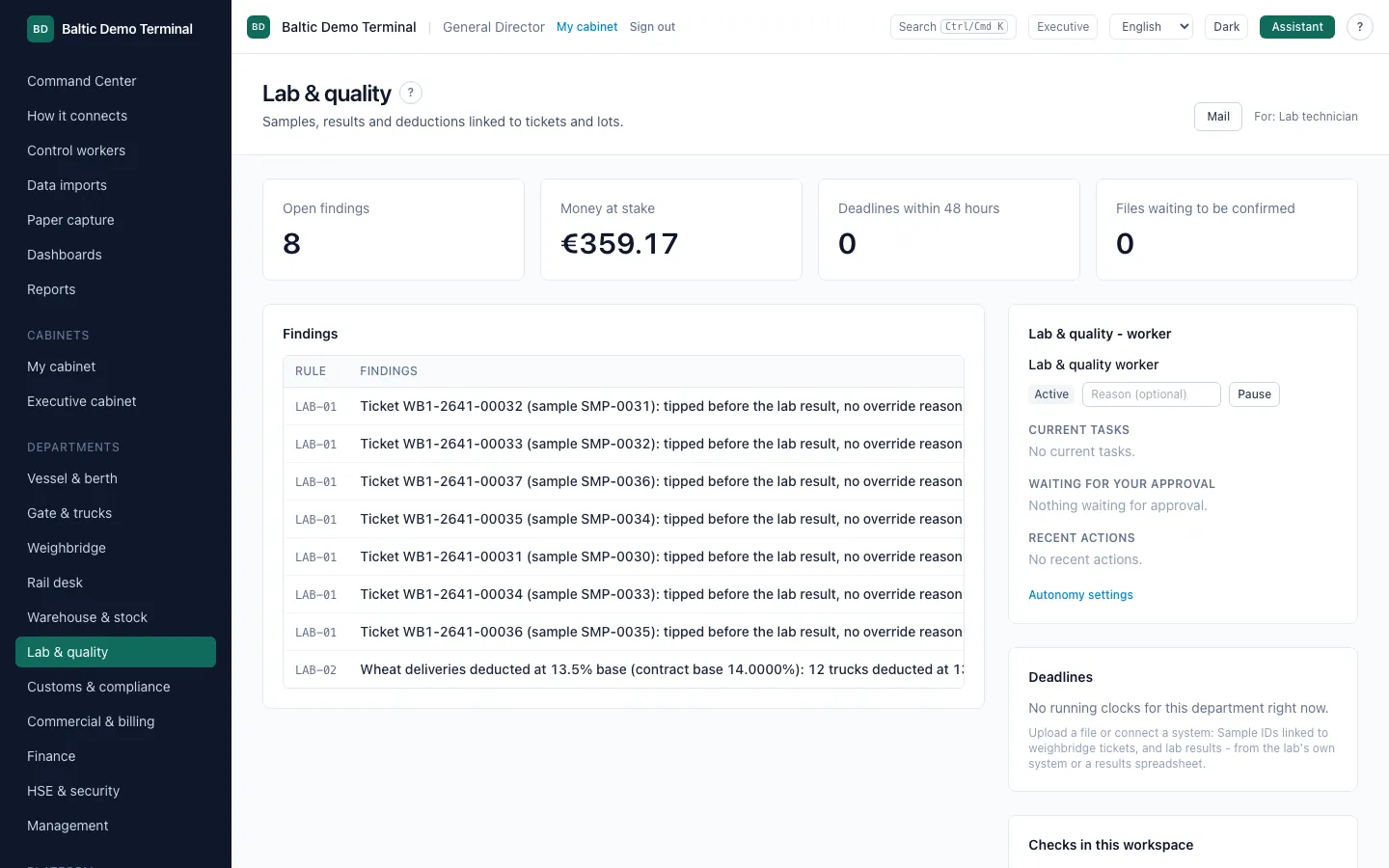Open How it connects page
Viewport: 1389px width, 868px height.
116,116
